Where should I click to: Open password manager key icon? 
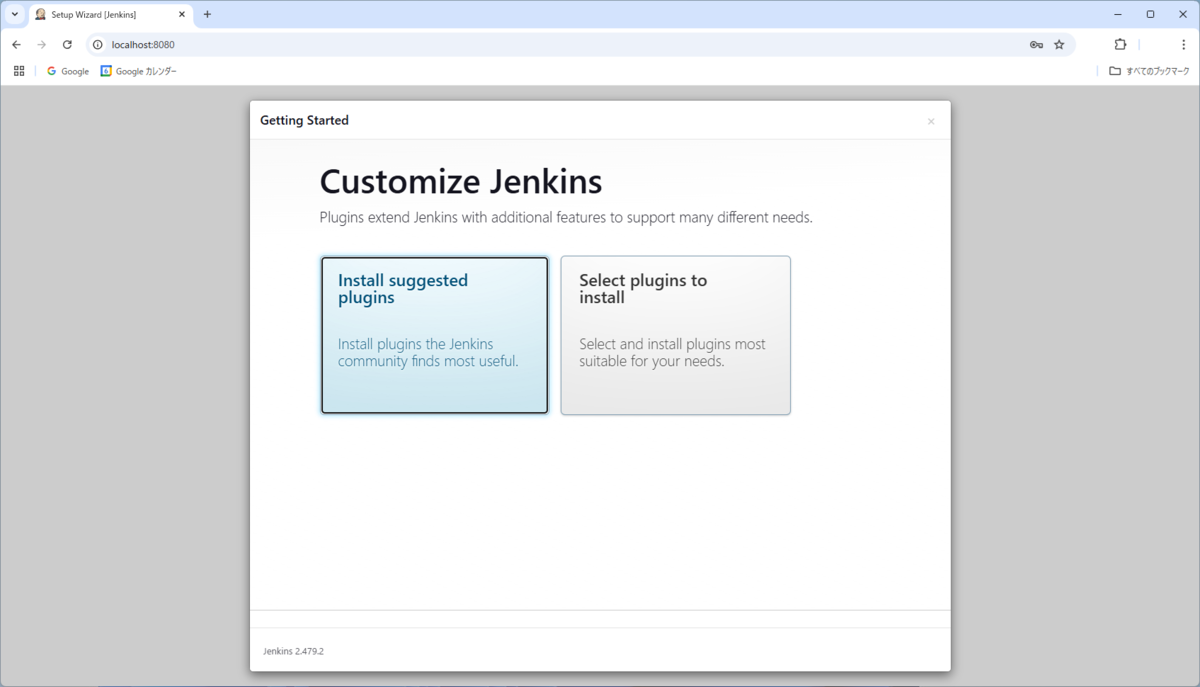click(1036, 45)
